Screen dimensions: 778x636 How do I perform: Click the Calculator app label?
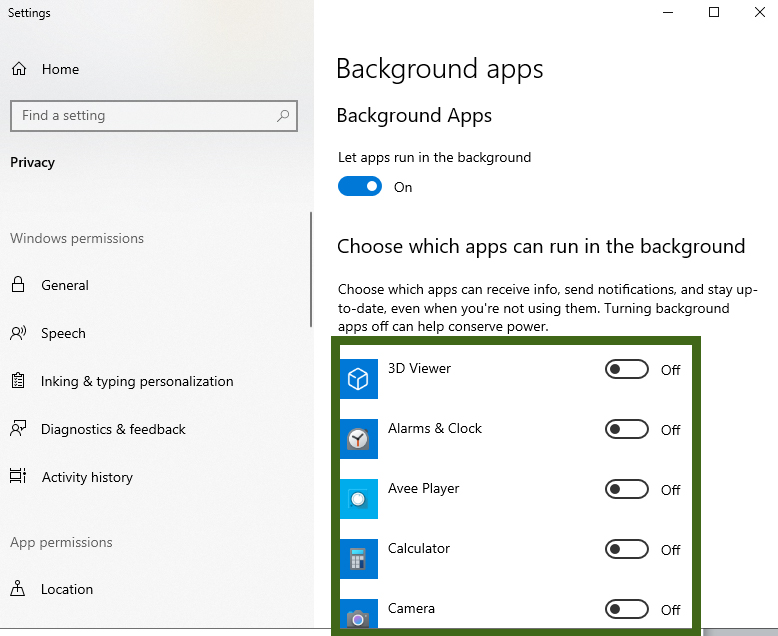pyautogui.click(x=419, y=549)
